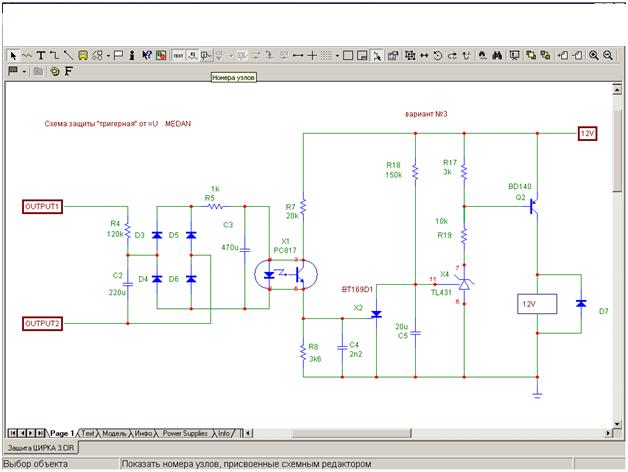Toggle the Cross-hair Cursor plus icon
The width and height of the screenshot is (628, 472).
click(312, 56)
